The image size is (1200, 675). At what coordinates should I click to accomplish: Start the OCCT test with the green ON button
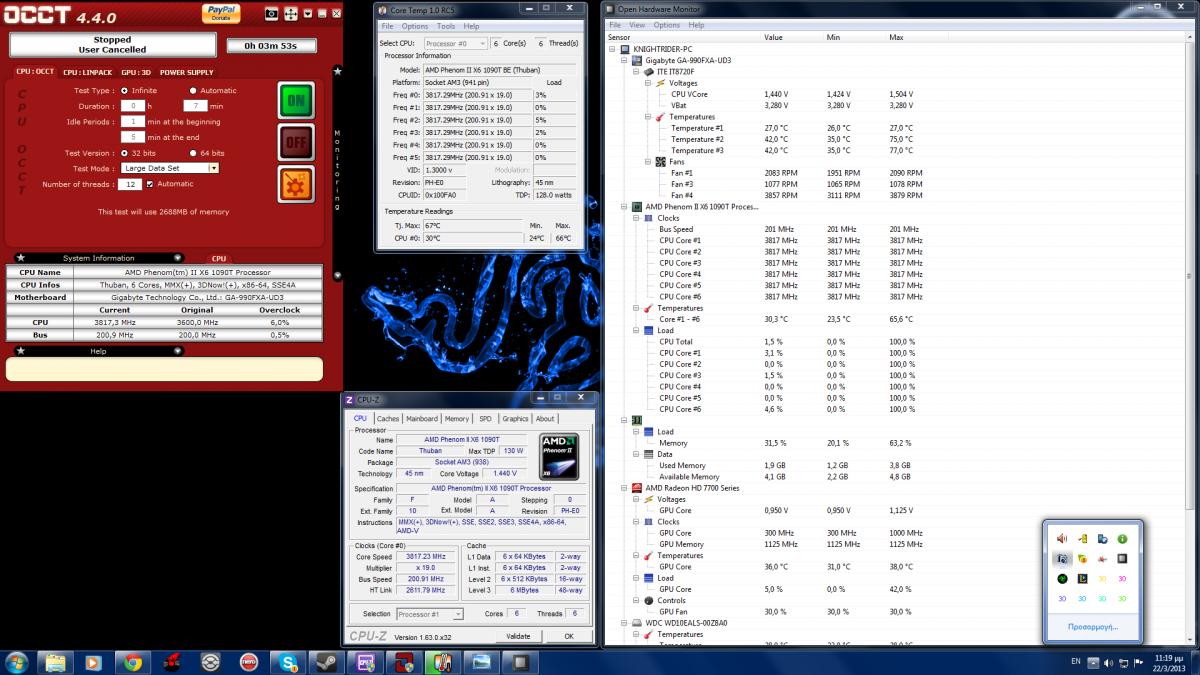pyautogui.click(x=296, y=101)
